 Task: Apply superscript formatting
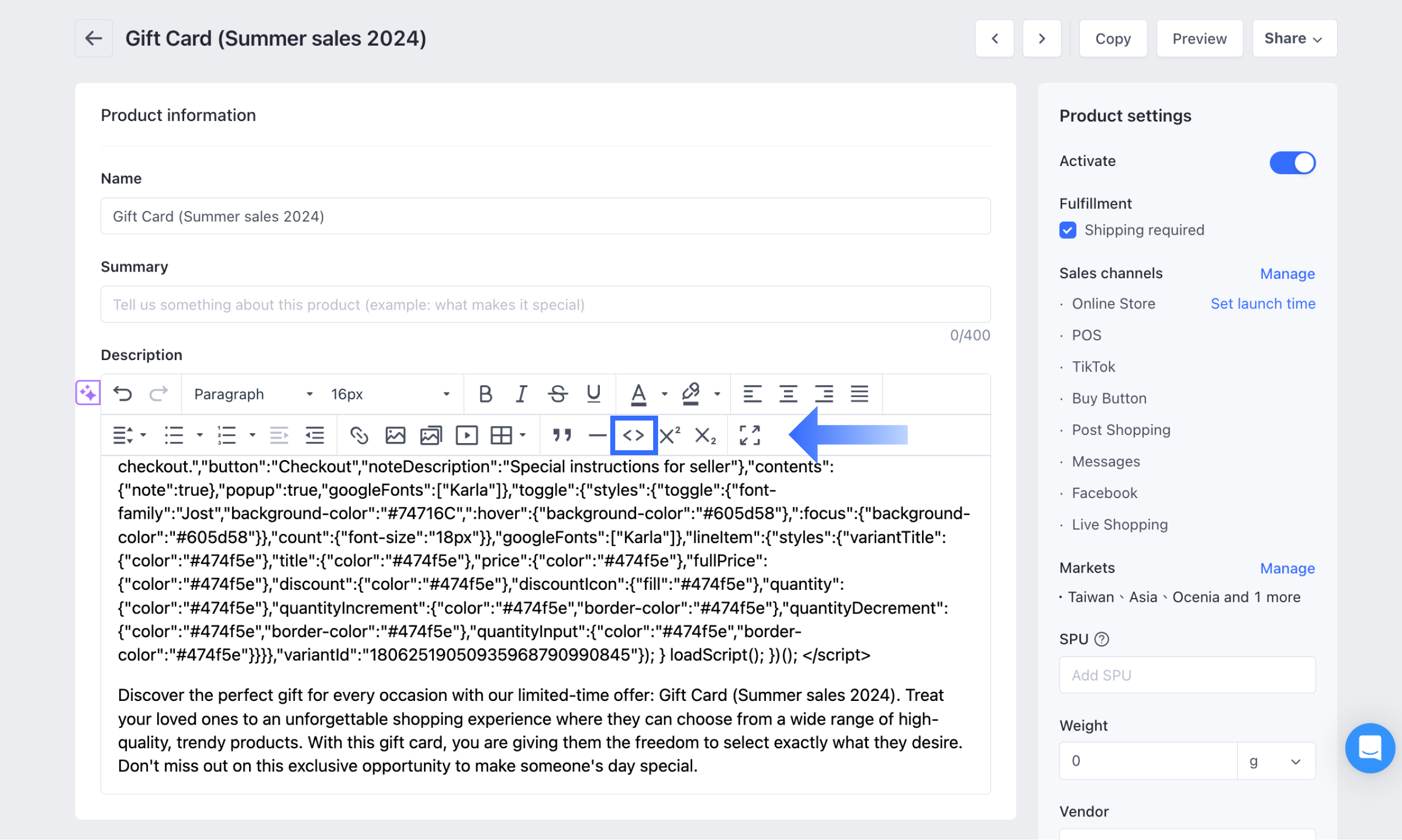click(670, 435)
